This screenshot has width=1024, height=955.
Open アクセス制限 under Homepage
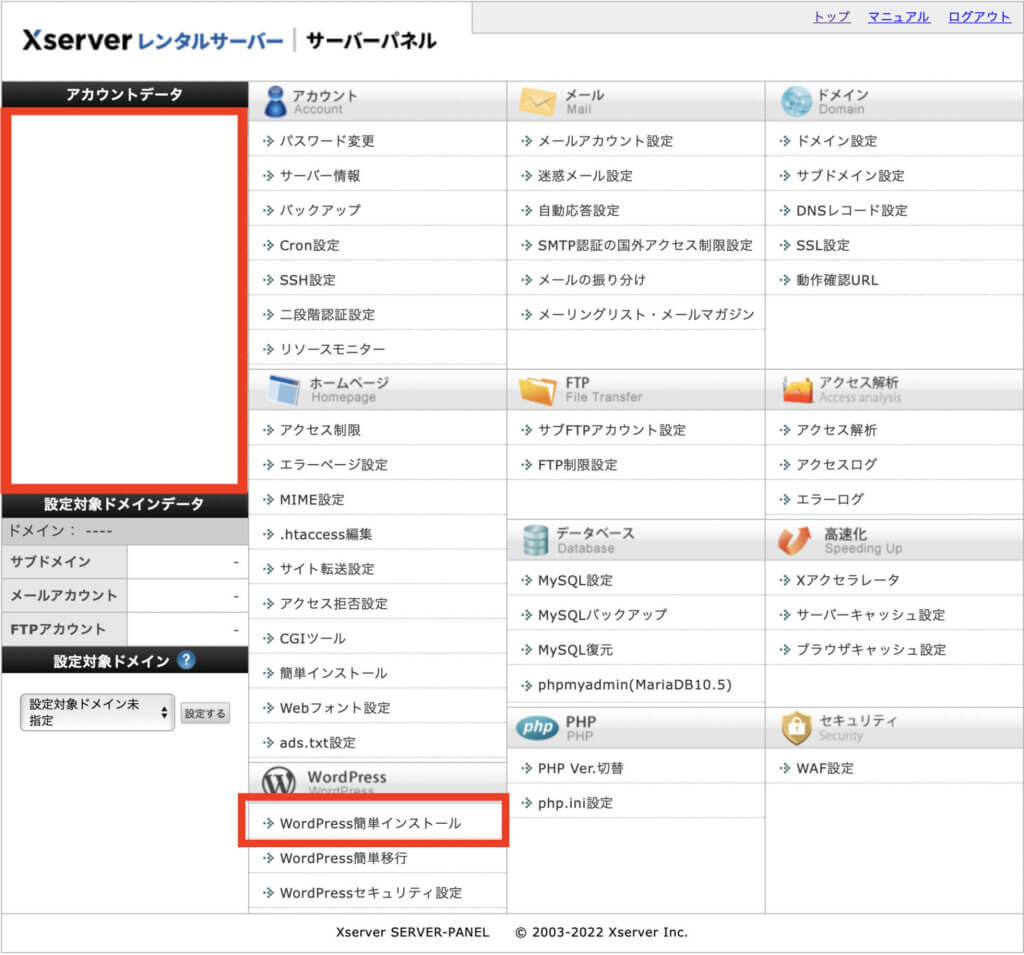point(320,430)
